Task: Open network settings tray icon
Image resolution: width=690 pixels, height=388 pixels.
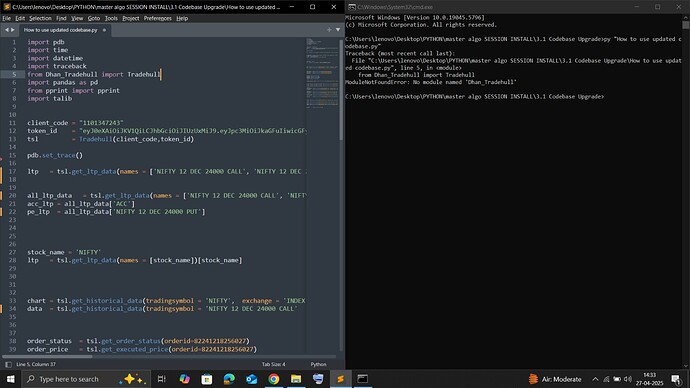Action: 606,379
